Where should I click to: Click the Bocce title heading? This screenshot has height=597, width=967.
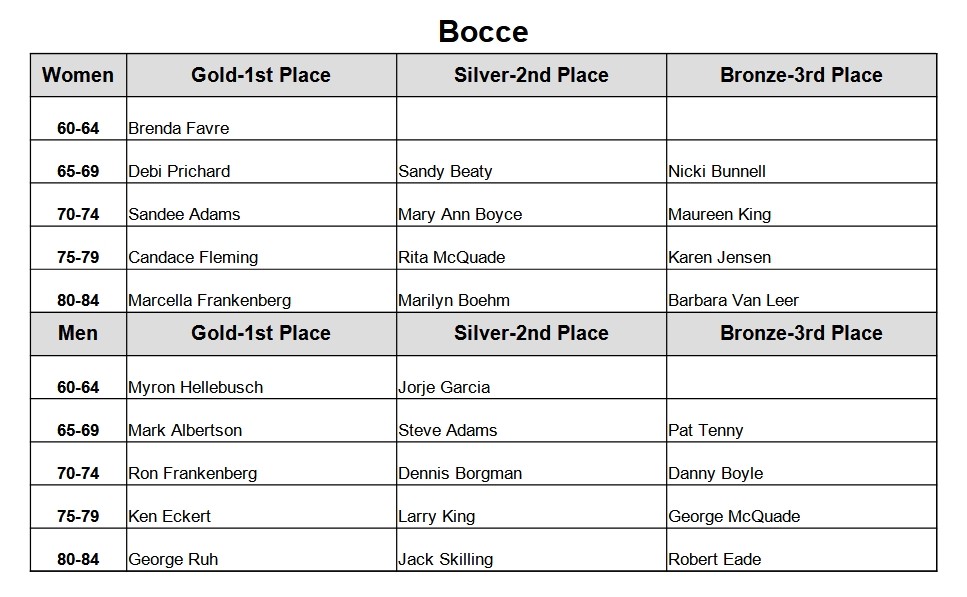click(x=483, y=31)
